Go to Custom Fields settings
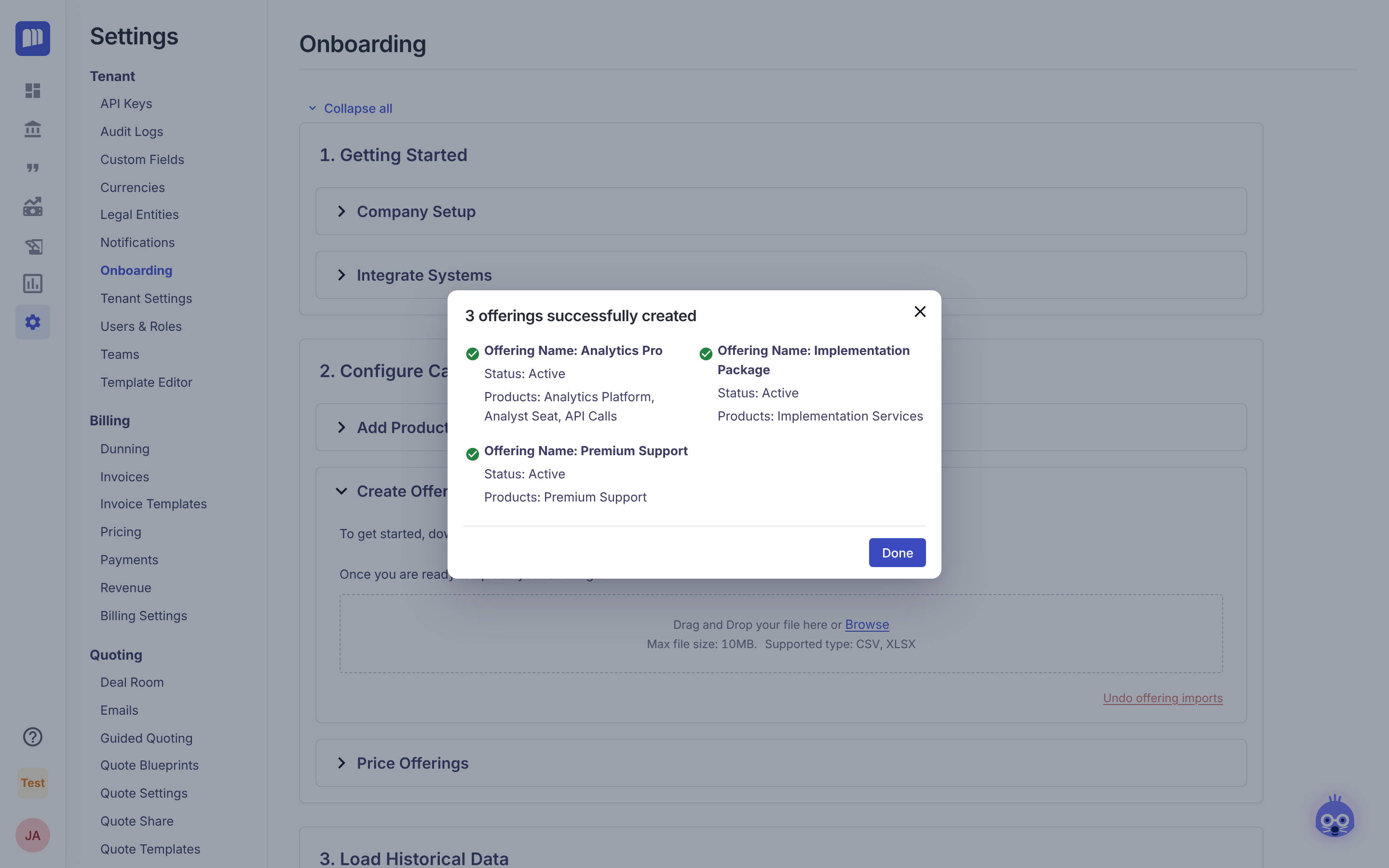 pos(142,160)
